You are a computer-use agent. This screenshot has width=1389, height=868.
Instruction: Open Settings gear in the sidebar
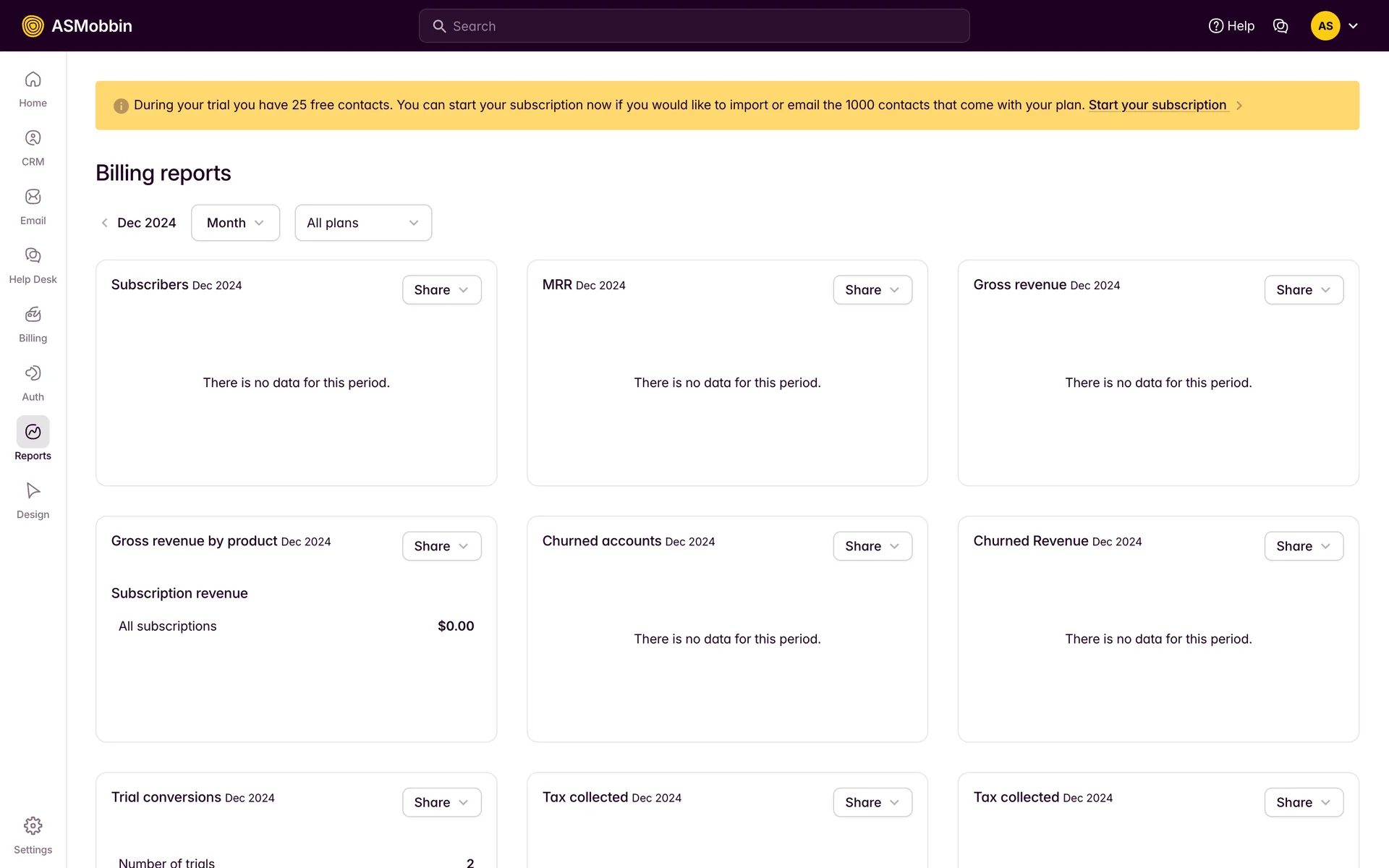[33, 826]
